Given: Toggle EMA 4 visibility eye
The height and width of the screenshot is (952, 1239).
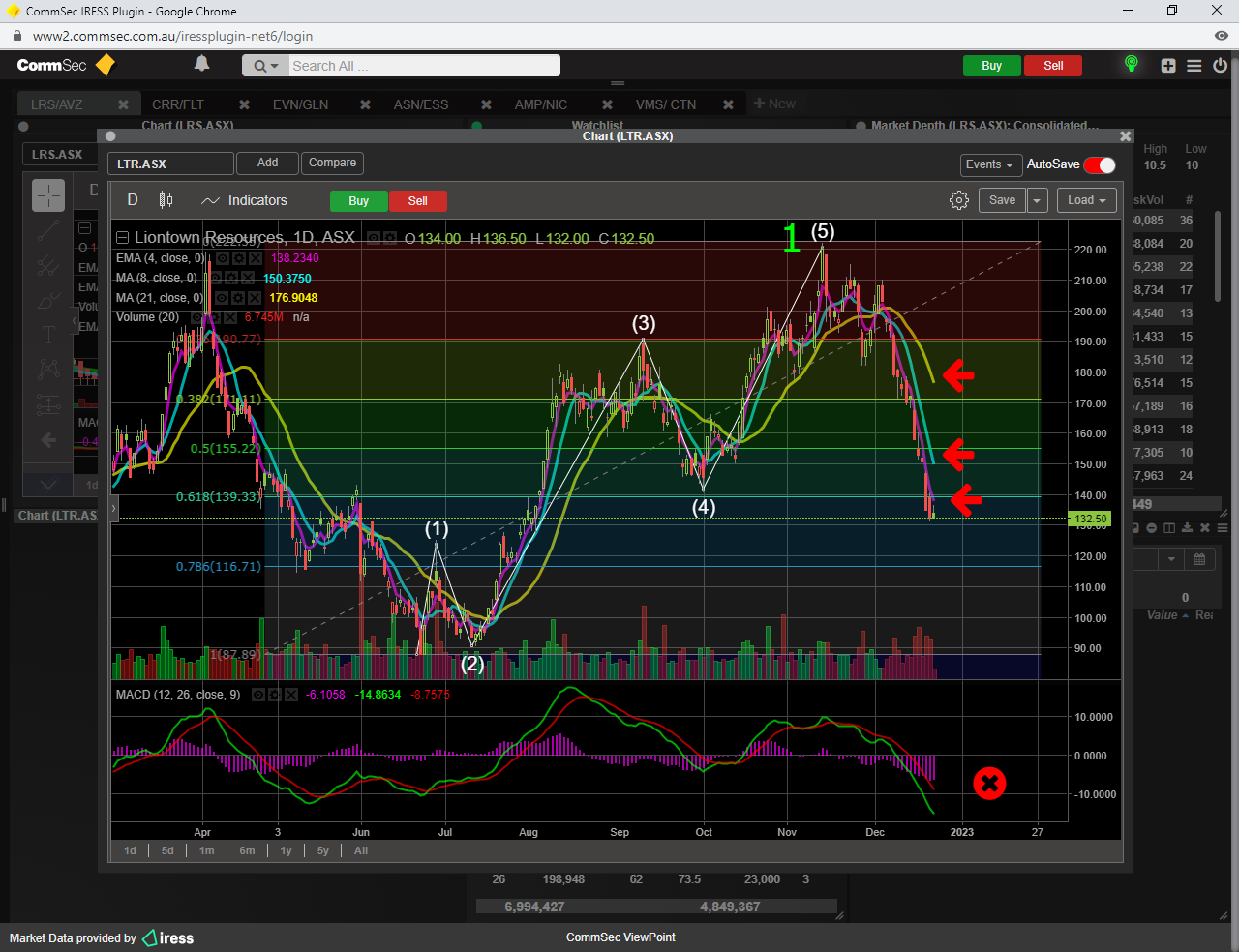Looking at the screenshot, I should (222, 258).
